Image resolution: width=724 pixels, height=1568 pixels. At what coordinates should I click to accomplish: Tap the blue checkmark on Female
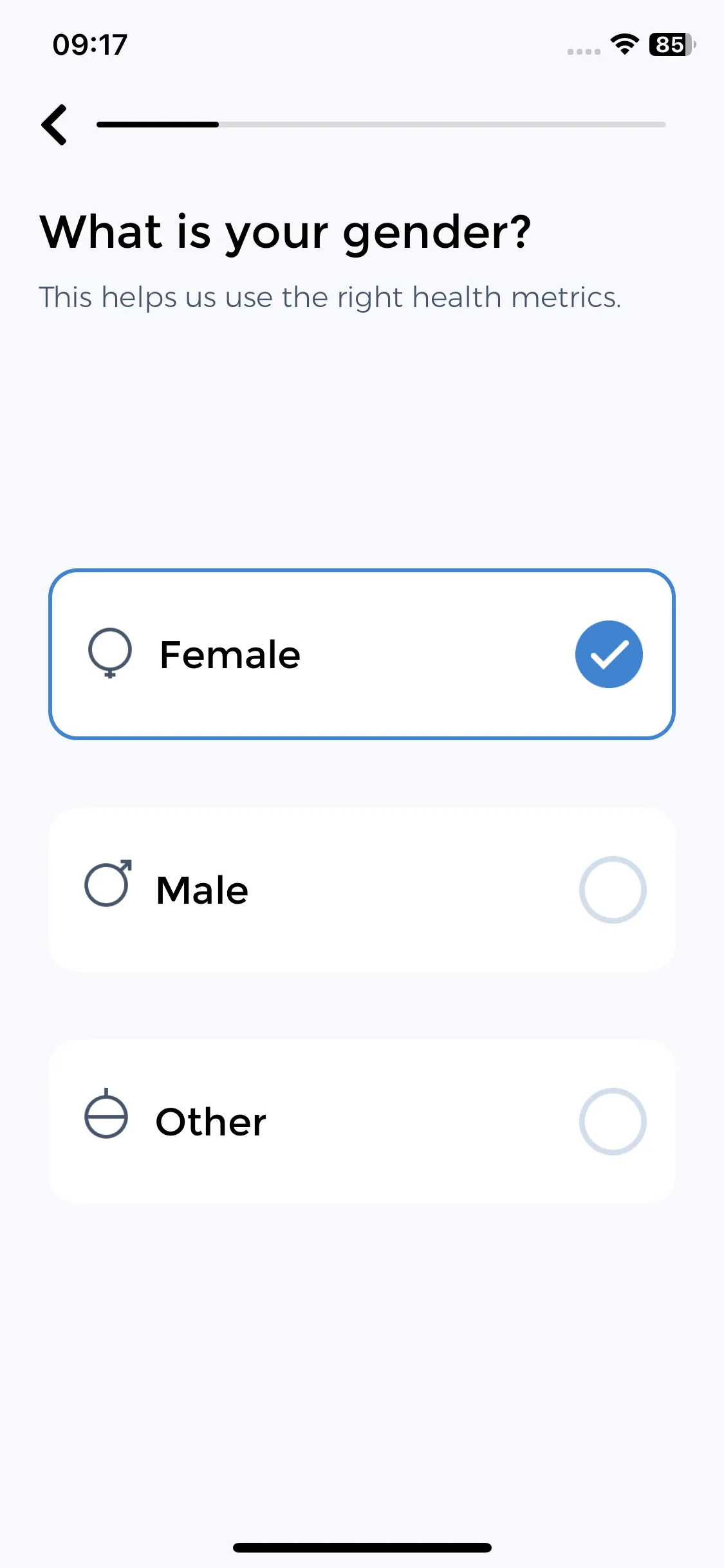pos(609,654)
